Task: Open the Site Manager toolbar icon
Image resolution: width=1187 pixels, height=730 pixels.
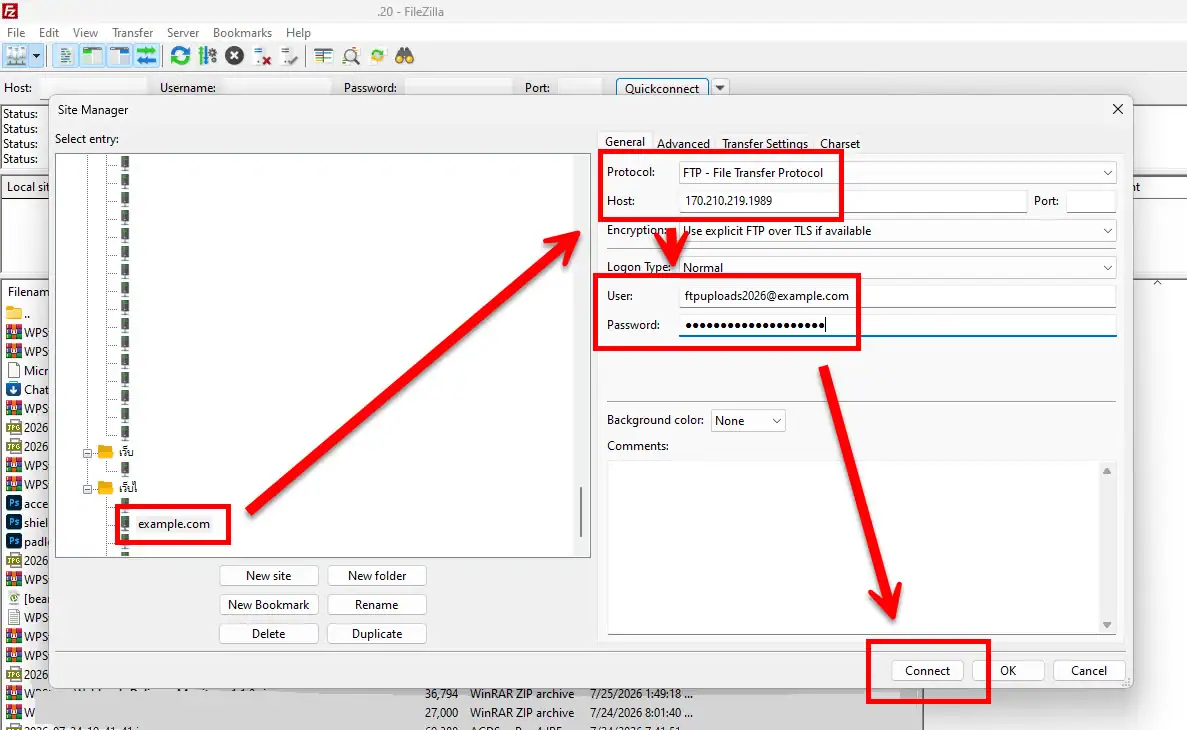Action: [16, 56]
